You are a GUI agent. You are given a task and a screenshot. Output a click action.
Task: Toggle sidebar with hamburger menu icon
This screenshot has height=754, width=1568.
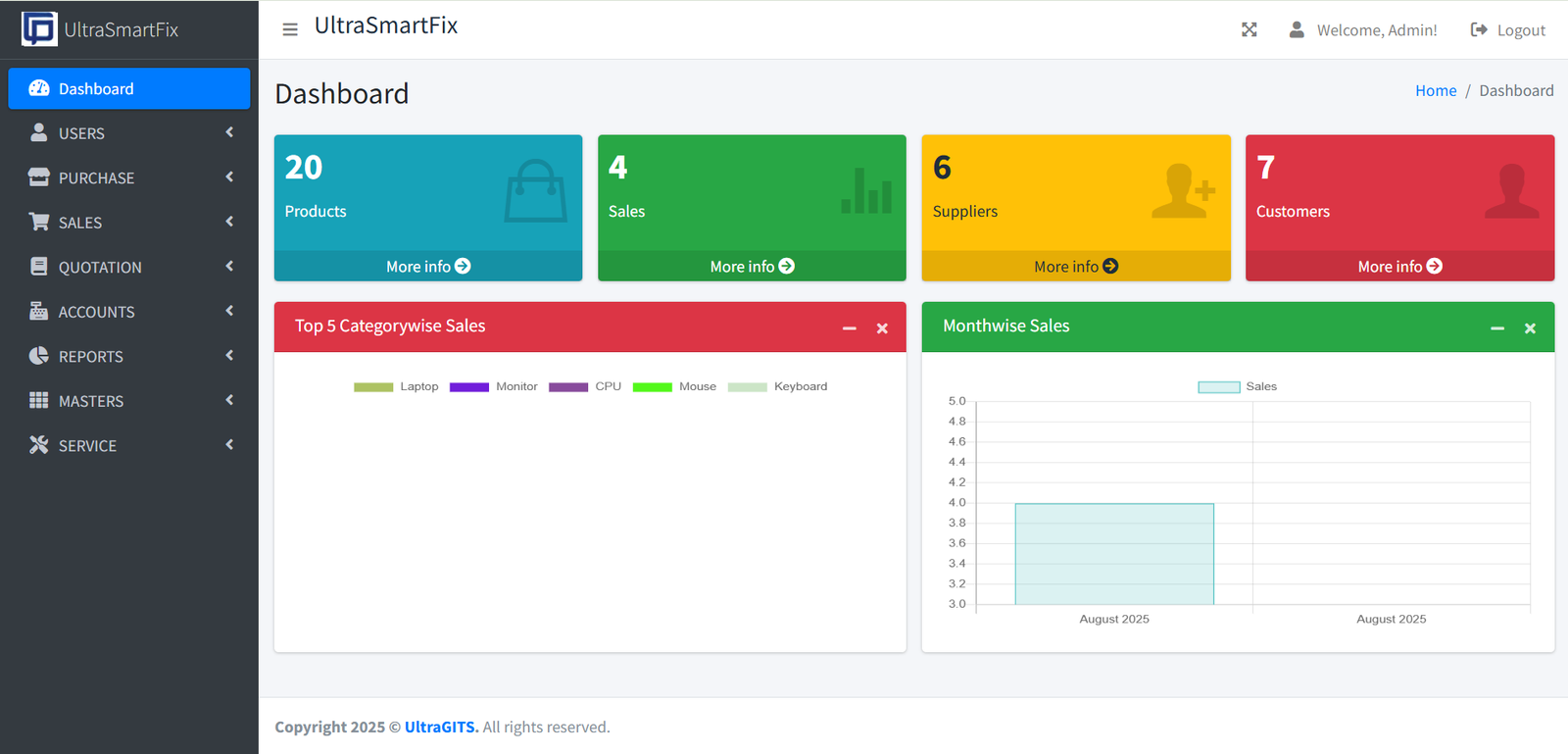pyautogui.click(x=290, y=29)
